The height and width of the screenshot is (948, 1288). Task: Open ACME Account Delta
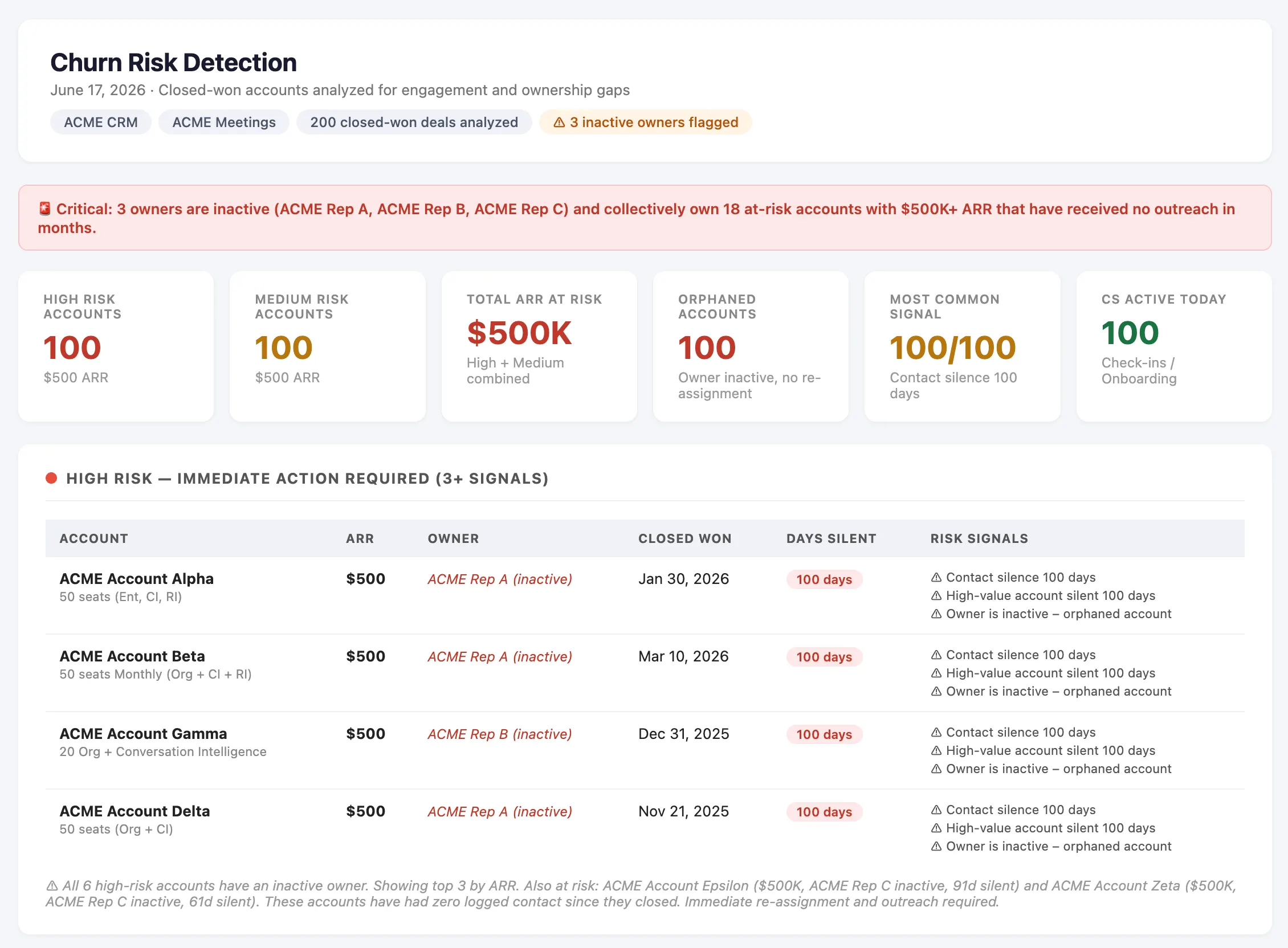click(135, 811)
